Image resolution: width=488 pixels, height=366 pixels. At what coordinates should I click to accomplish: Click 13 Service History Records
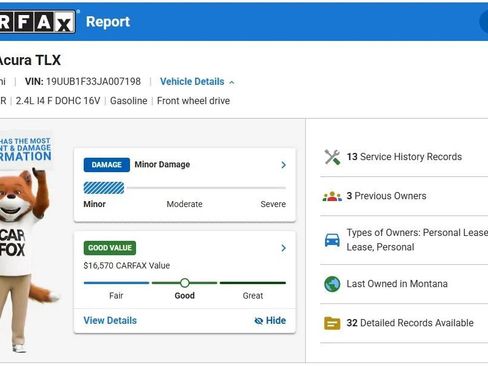(x=404, y=157)
